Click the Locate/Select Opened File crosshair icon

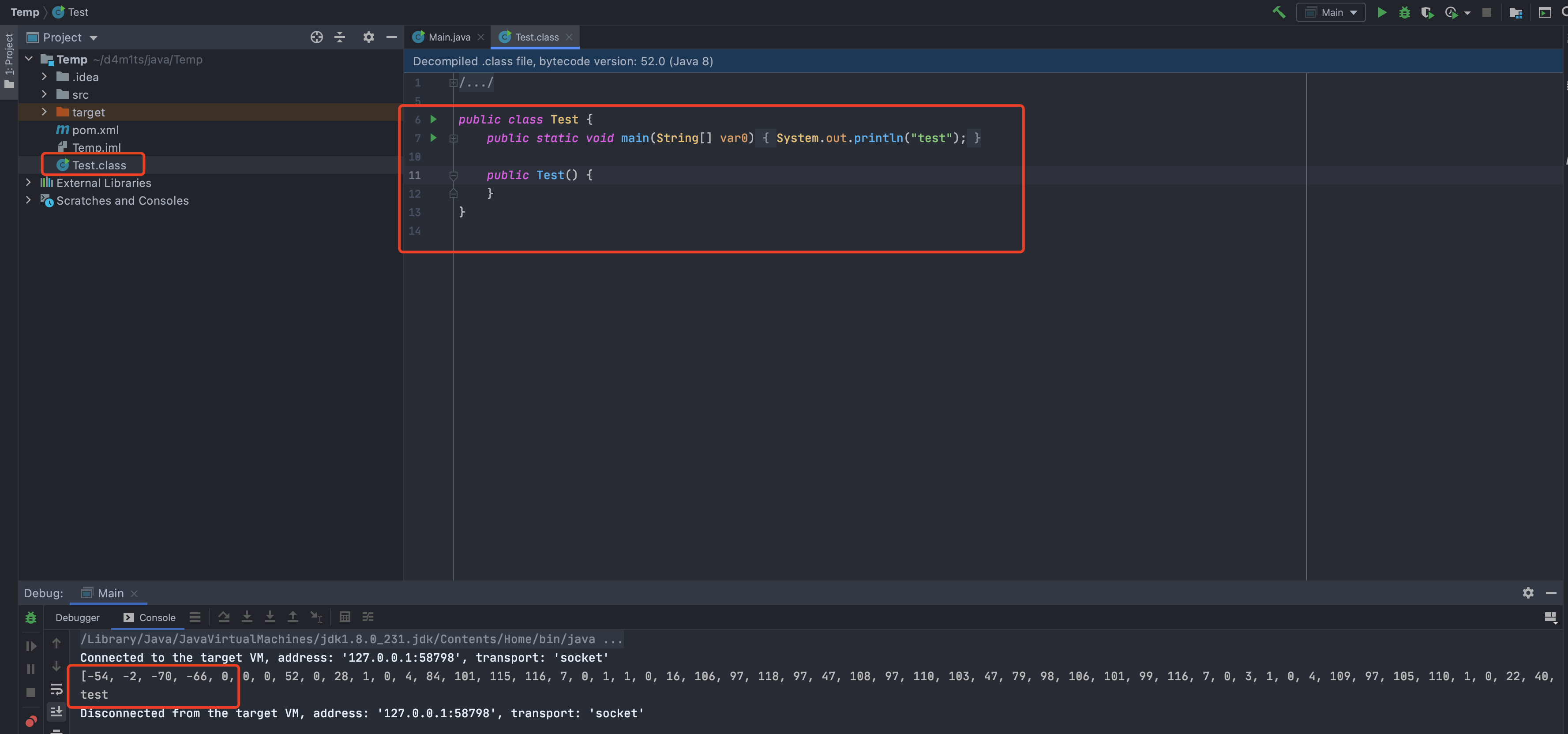coord(316,37)
